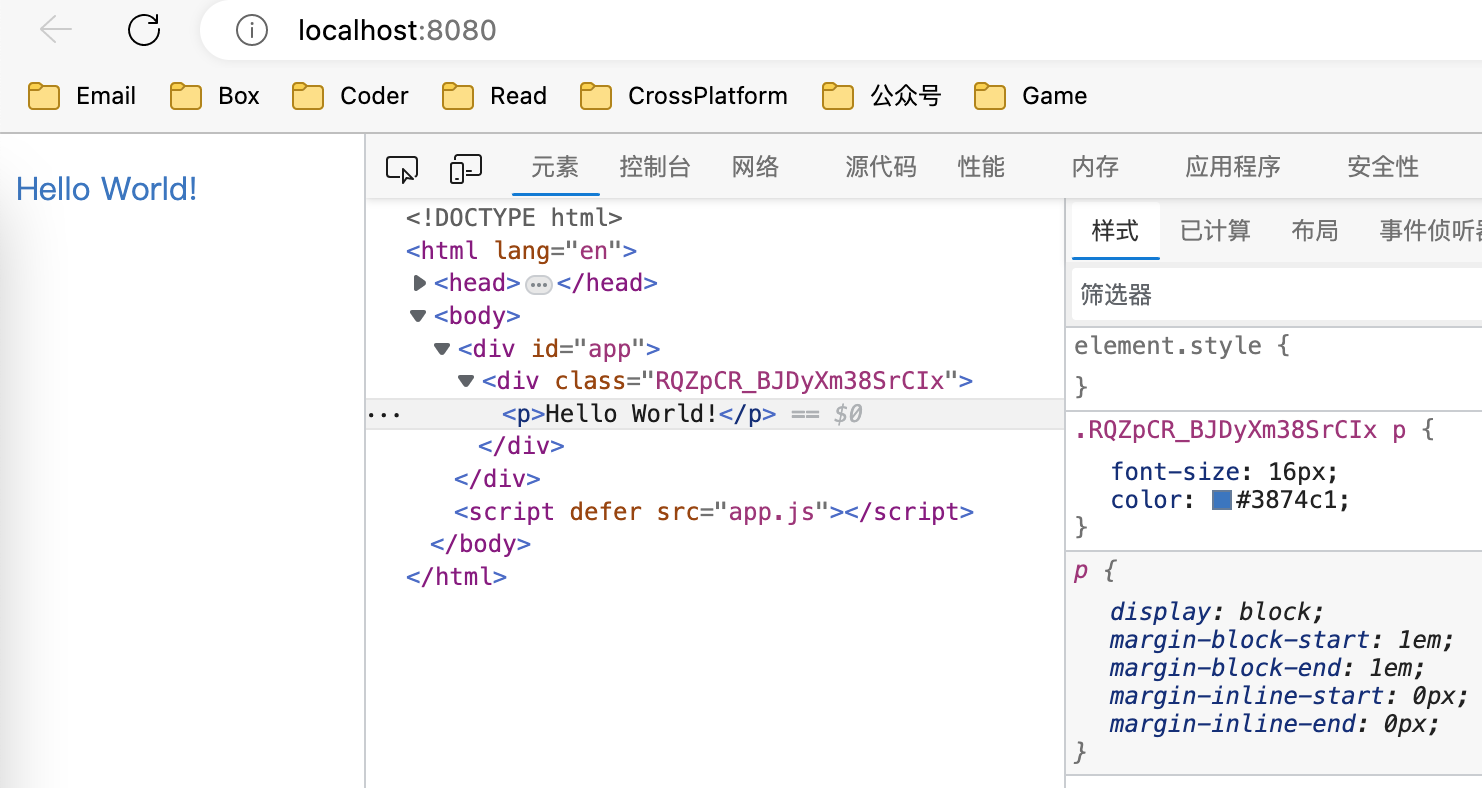This screenshot has width=1482, height=788.
Task: Click the element.style rule header
Action: pyautogui.click(x=1181, y=346)
